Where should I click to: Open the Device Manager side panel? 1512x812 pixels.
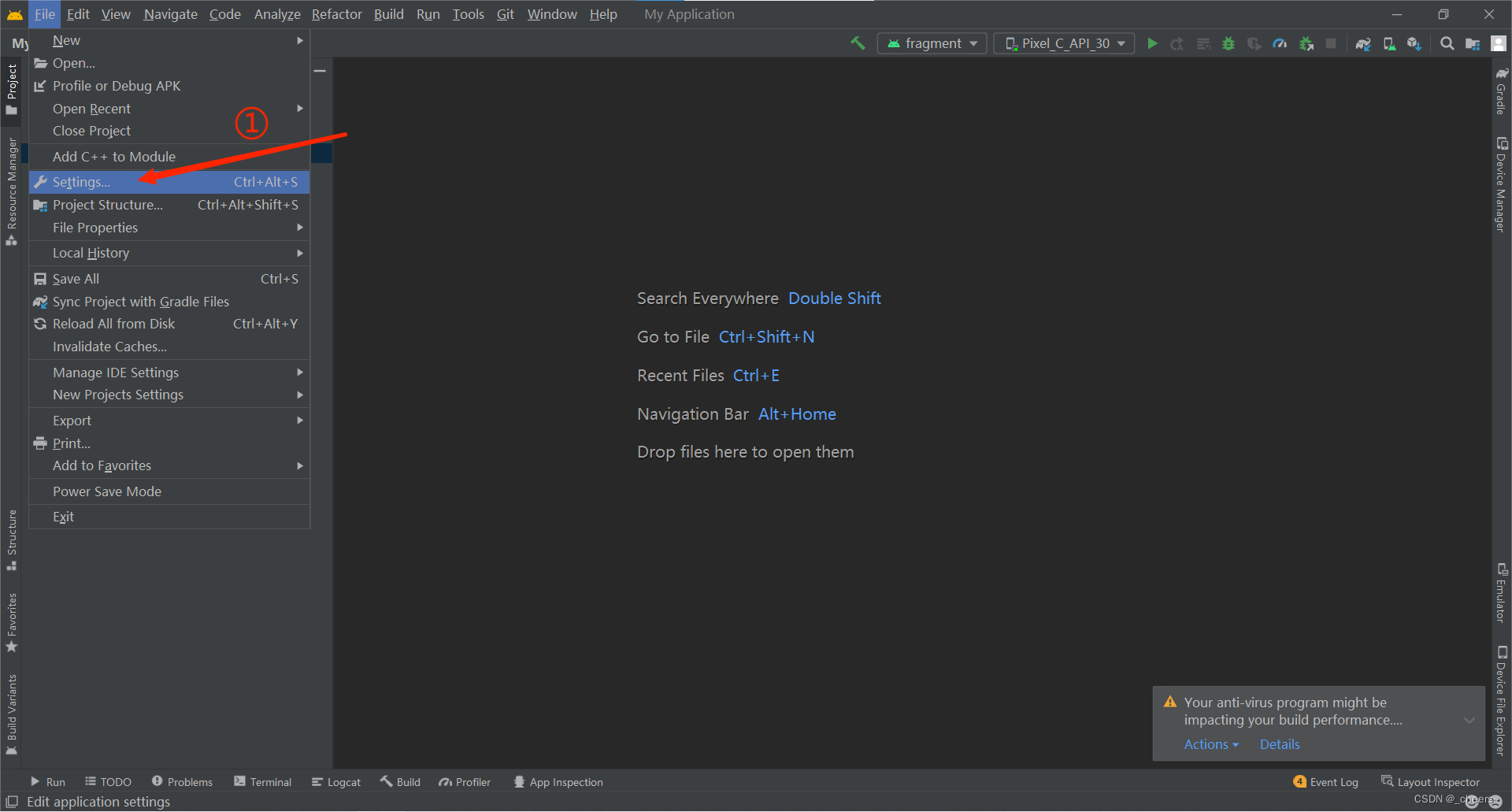[1502, 184]
